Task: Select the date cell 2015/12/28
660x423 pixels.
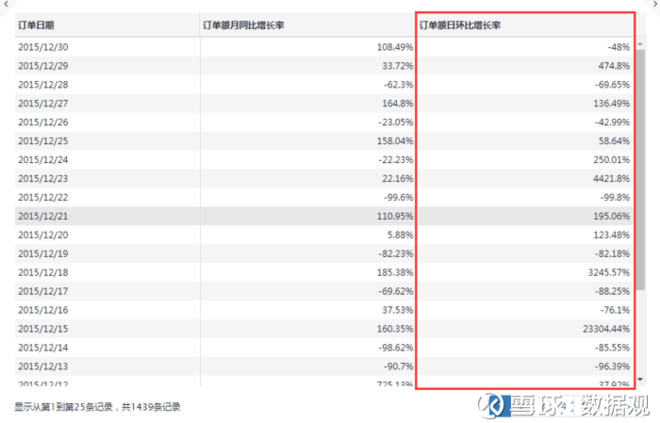Action: pyautogui.click(x=43, y=85)
